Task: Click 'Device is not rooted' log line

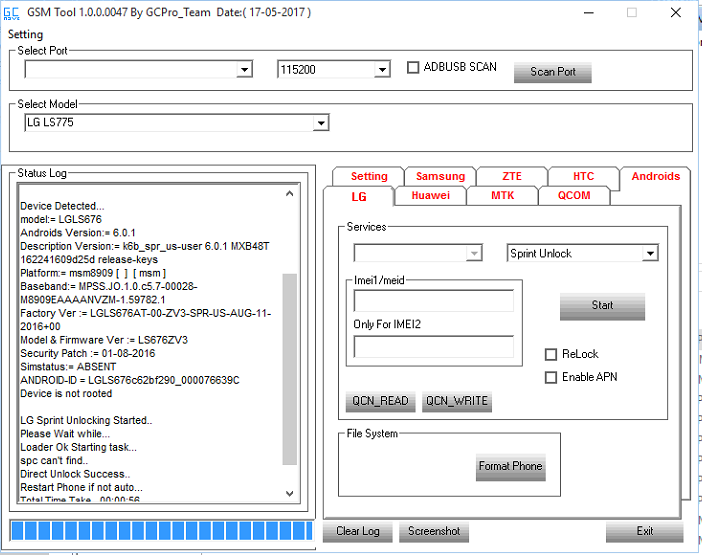Action: pos(66,393)
